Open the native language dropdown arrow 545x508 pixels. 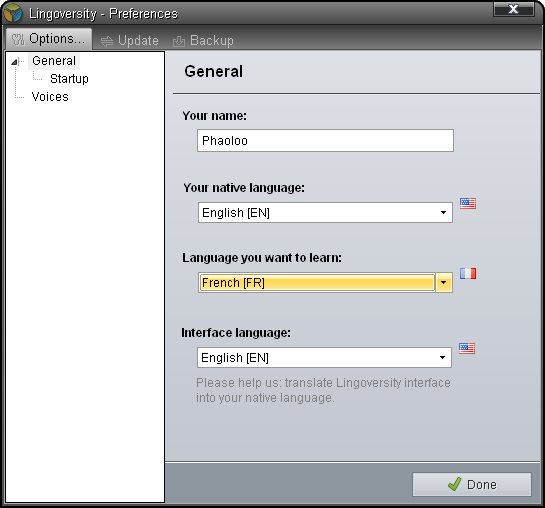(x=443, y=212)
